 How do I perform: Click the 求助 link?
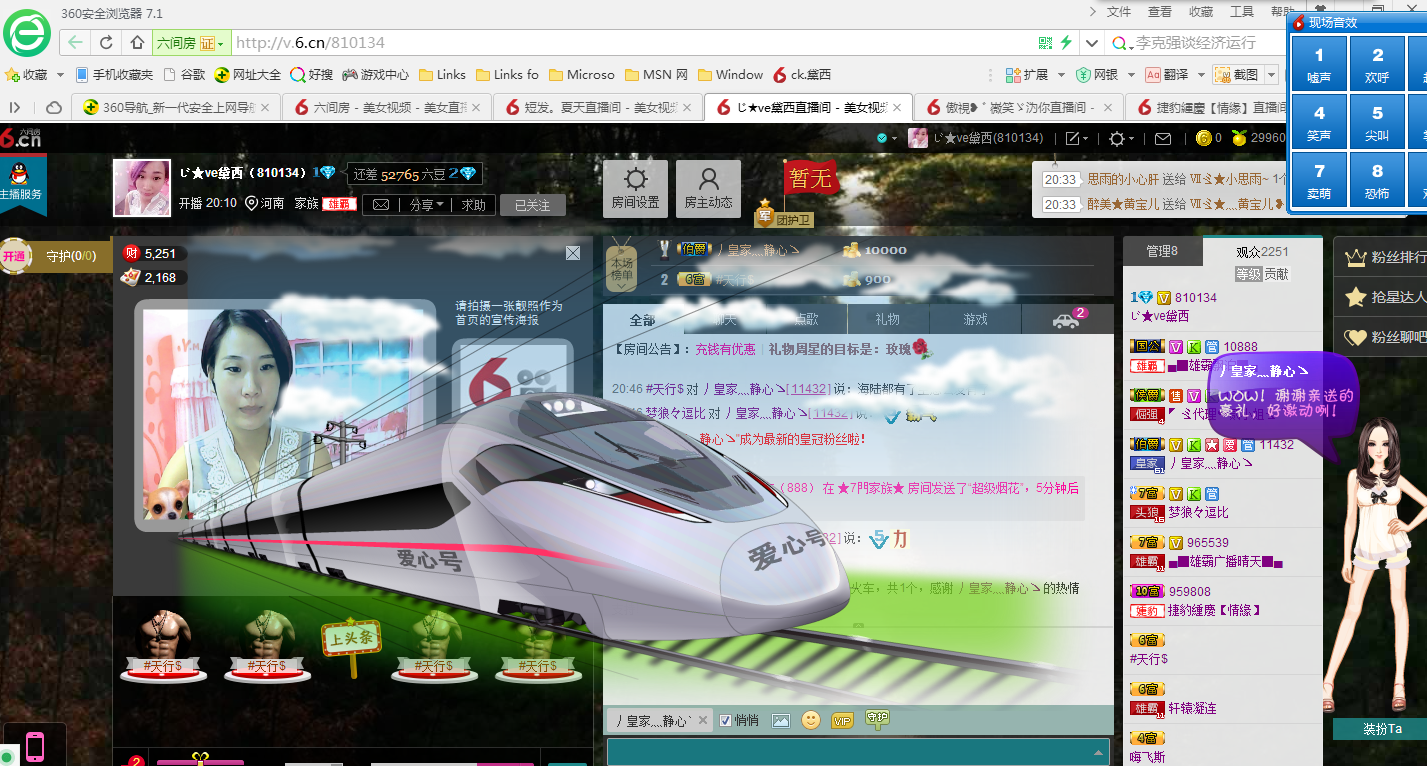[x=473, y=204]
